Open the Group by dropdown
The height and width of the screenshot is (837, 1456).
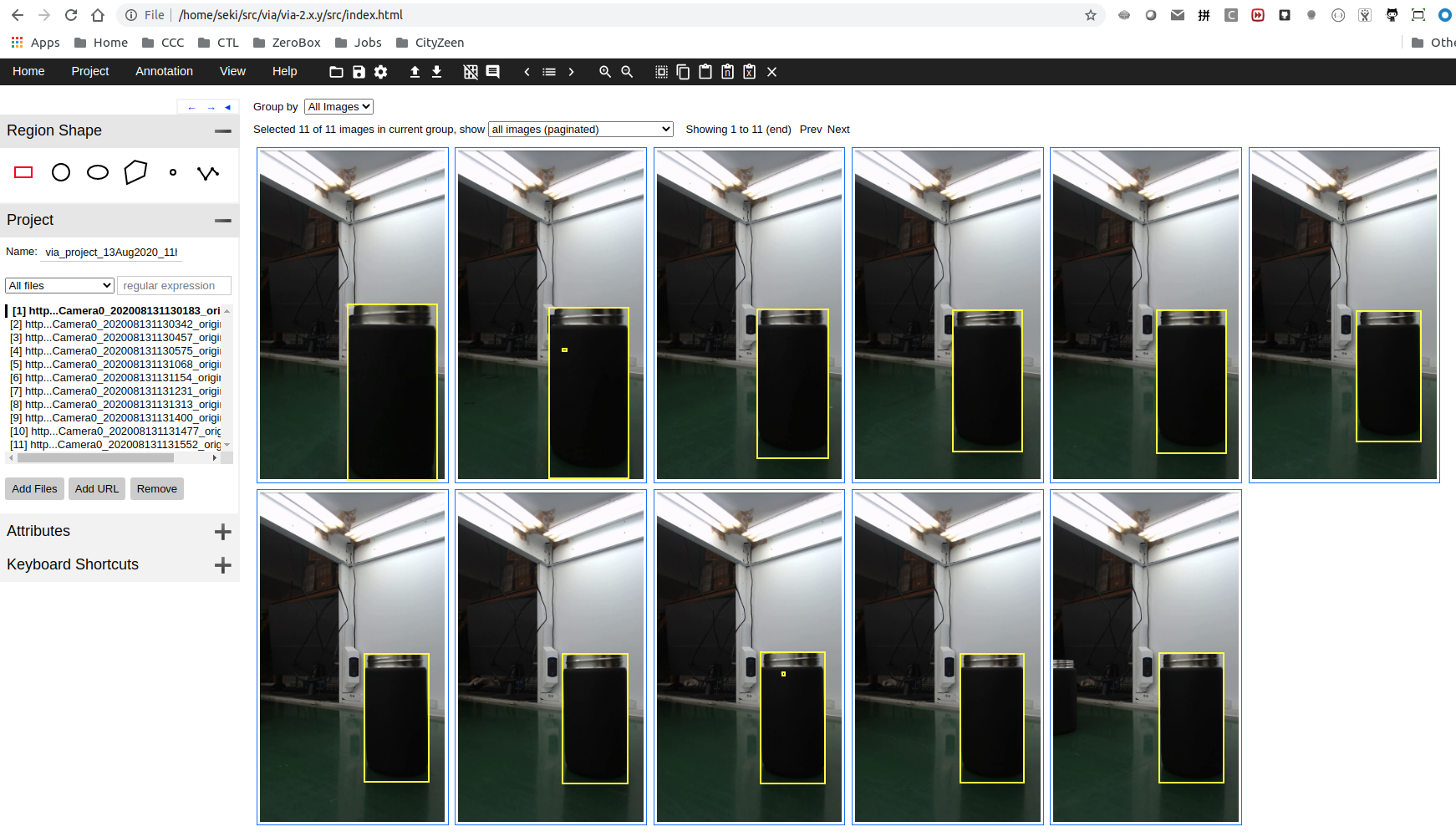[x=339, y=106]
